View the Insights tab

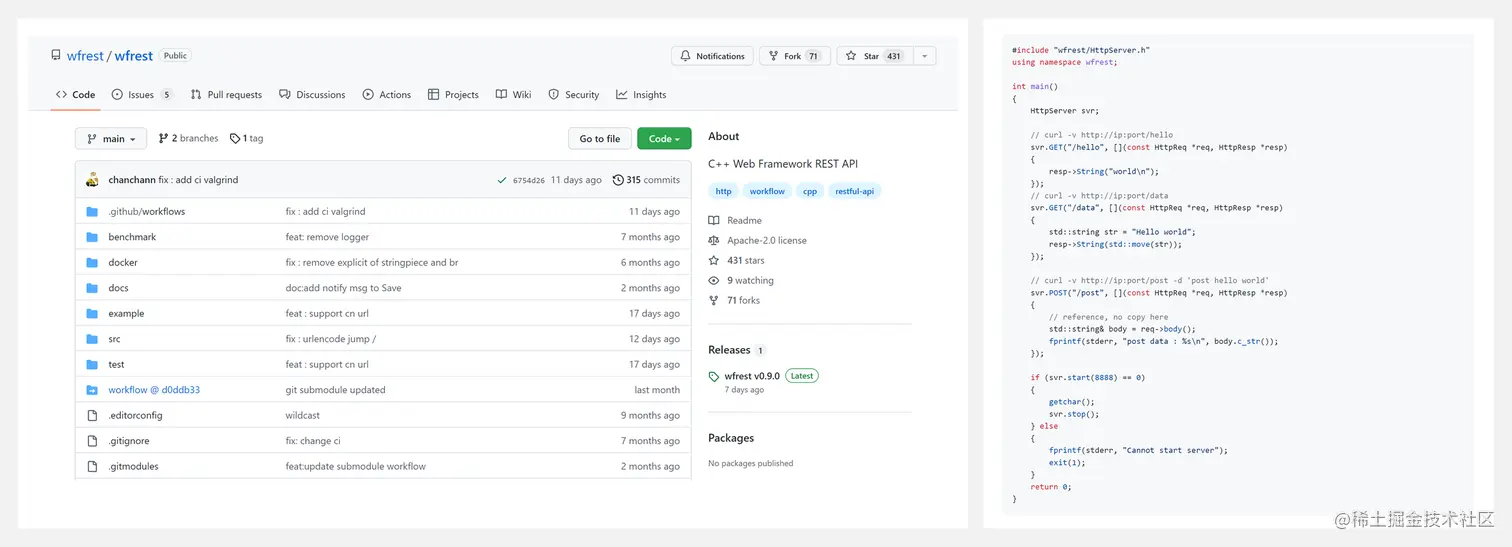coord(641,95)
